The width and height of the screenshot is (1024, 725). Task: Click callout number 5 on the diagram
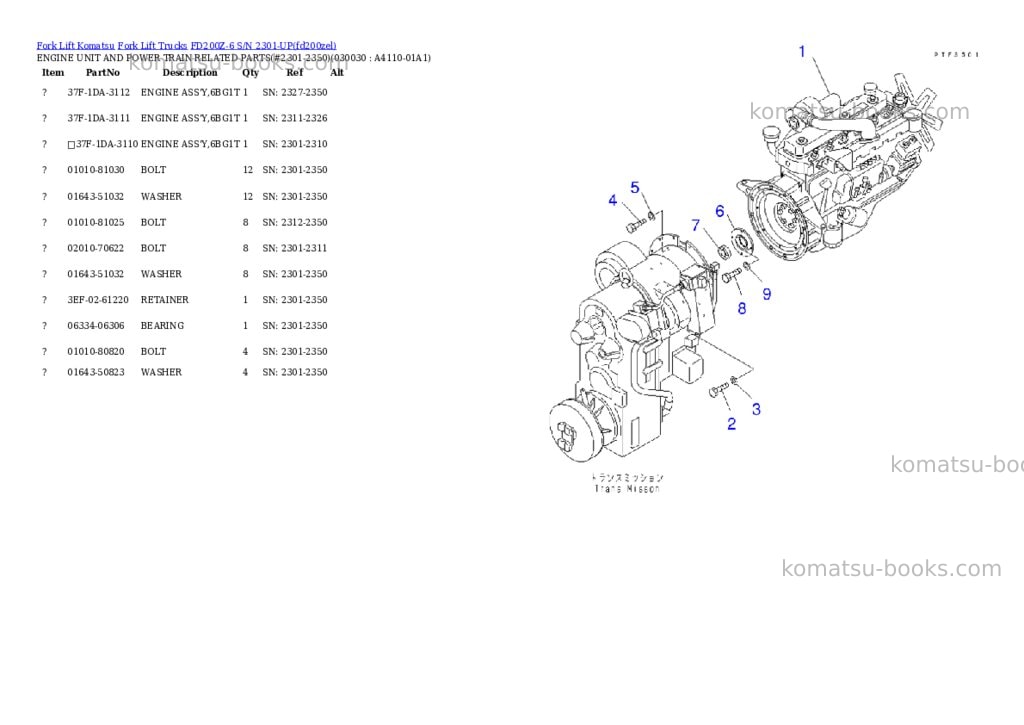coord(635,187)
